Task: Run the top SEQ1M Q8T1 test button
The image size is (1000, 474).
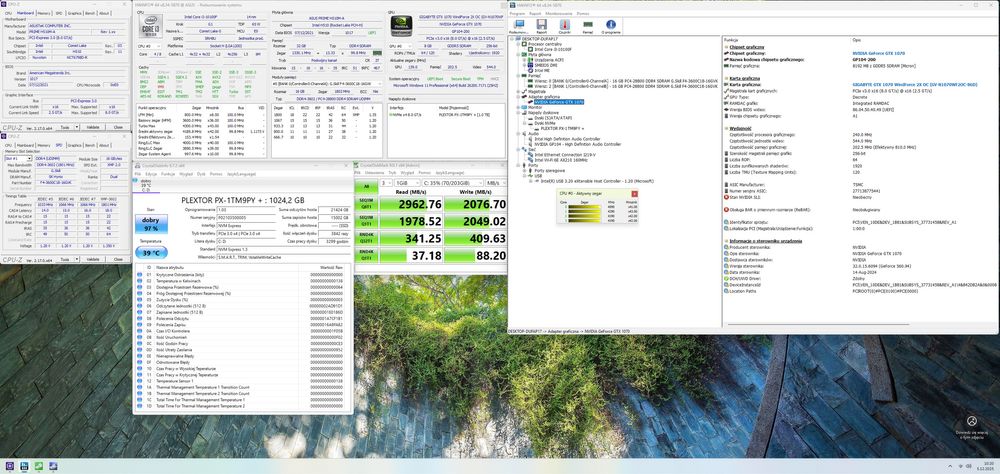Action: tap(366, 204)
